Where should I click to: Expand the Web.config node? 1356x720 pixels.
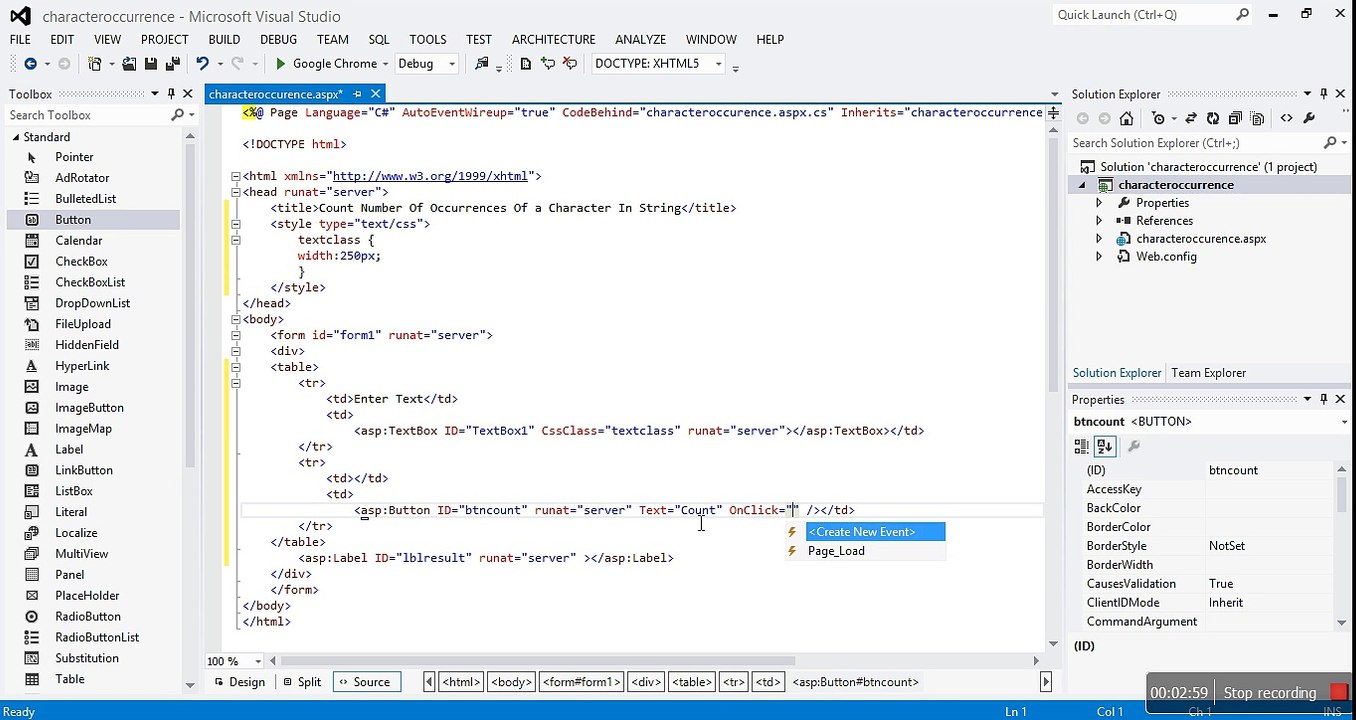1099,257
